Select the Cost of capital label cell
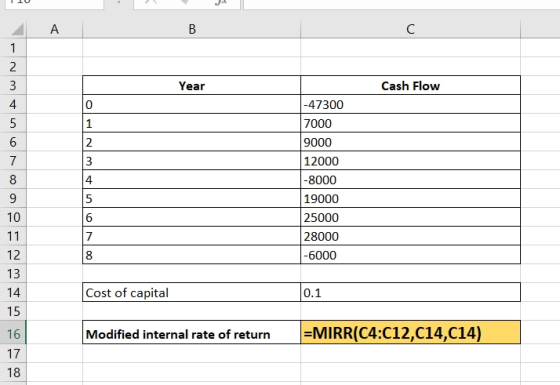 (191, 292)
